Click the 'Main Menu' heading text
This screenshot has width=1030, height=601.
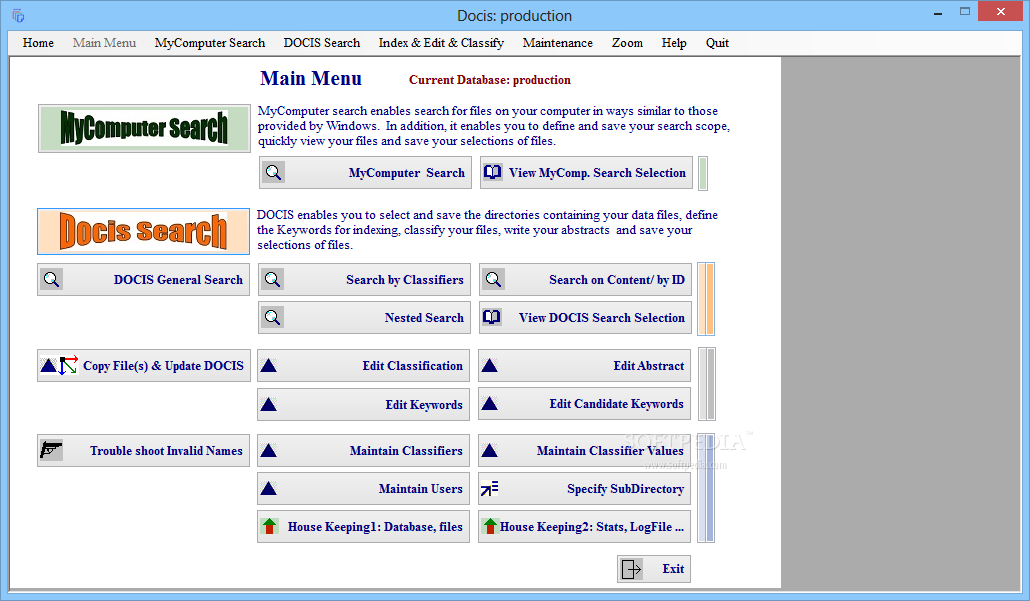[x=311, y=78]
